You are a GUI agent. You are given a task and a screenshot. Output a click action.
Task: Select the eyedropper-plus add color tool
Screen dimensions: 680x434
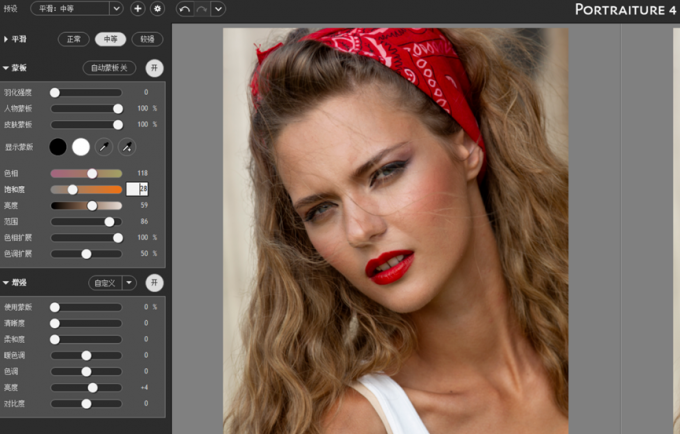point(127,147)
